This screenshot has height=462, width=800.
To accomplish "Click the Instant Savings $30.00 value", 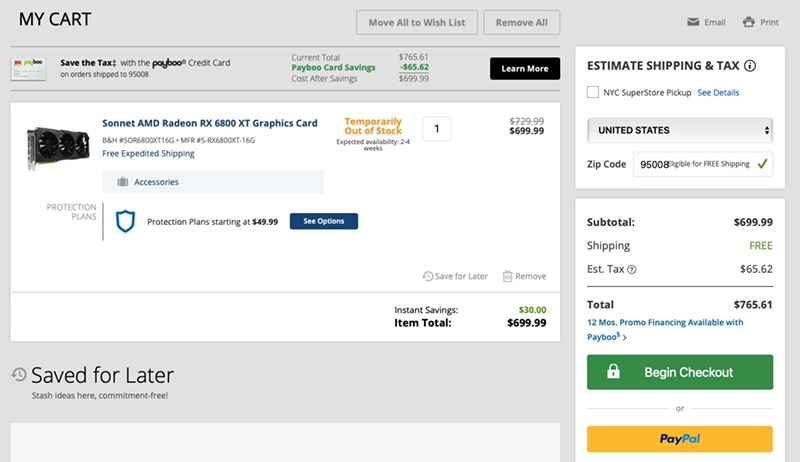I will [532, 310].
